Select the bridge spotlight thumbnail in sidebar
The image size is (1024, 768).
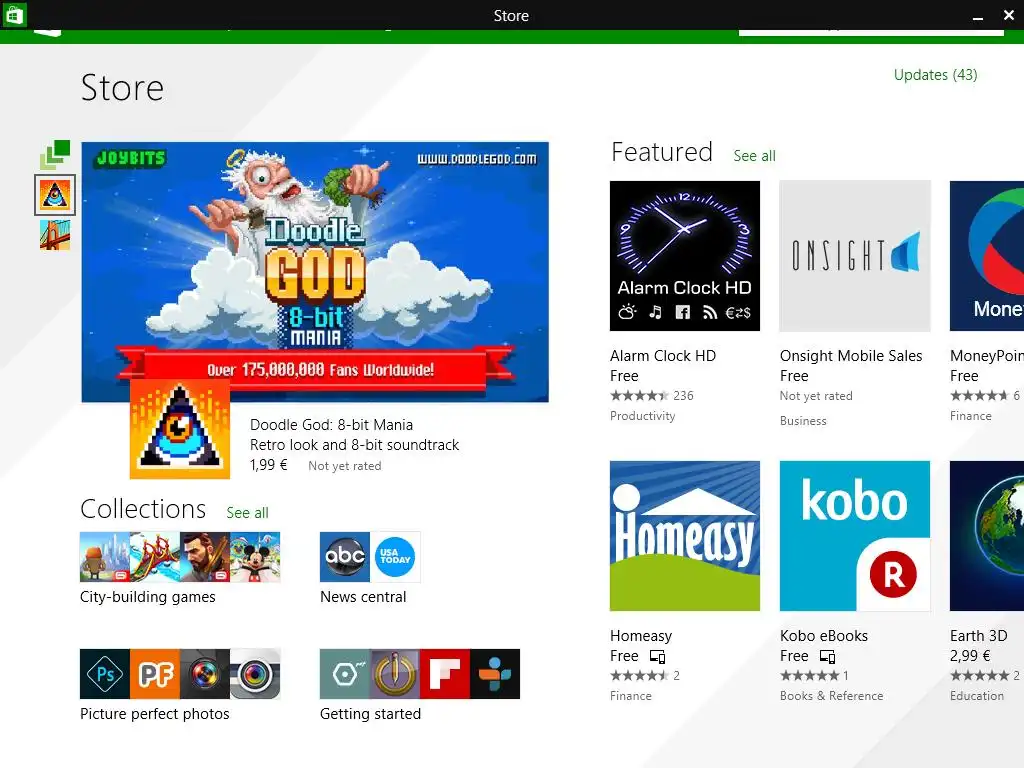point(55,235)
